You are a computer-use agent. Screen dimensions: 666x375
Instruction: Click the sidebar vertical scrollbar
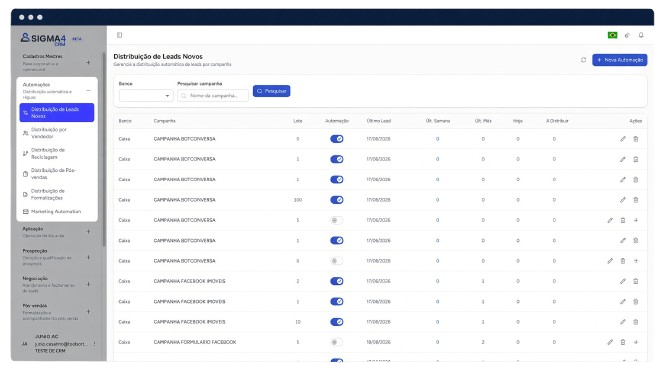point(104,149)
